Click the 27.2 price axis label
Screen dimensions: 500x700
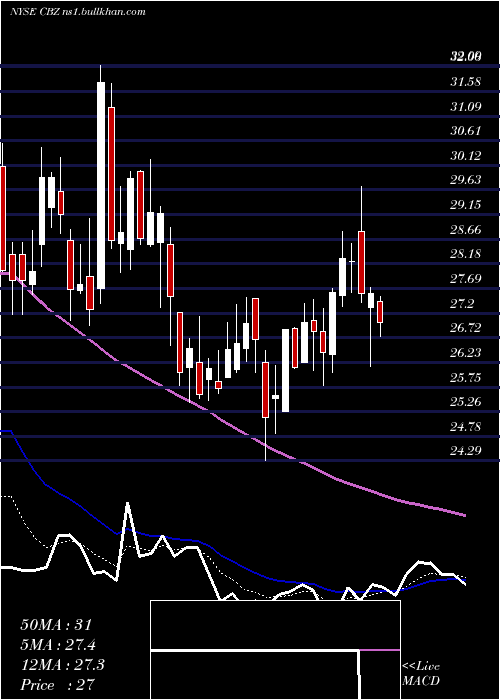461,304
